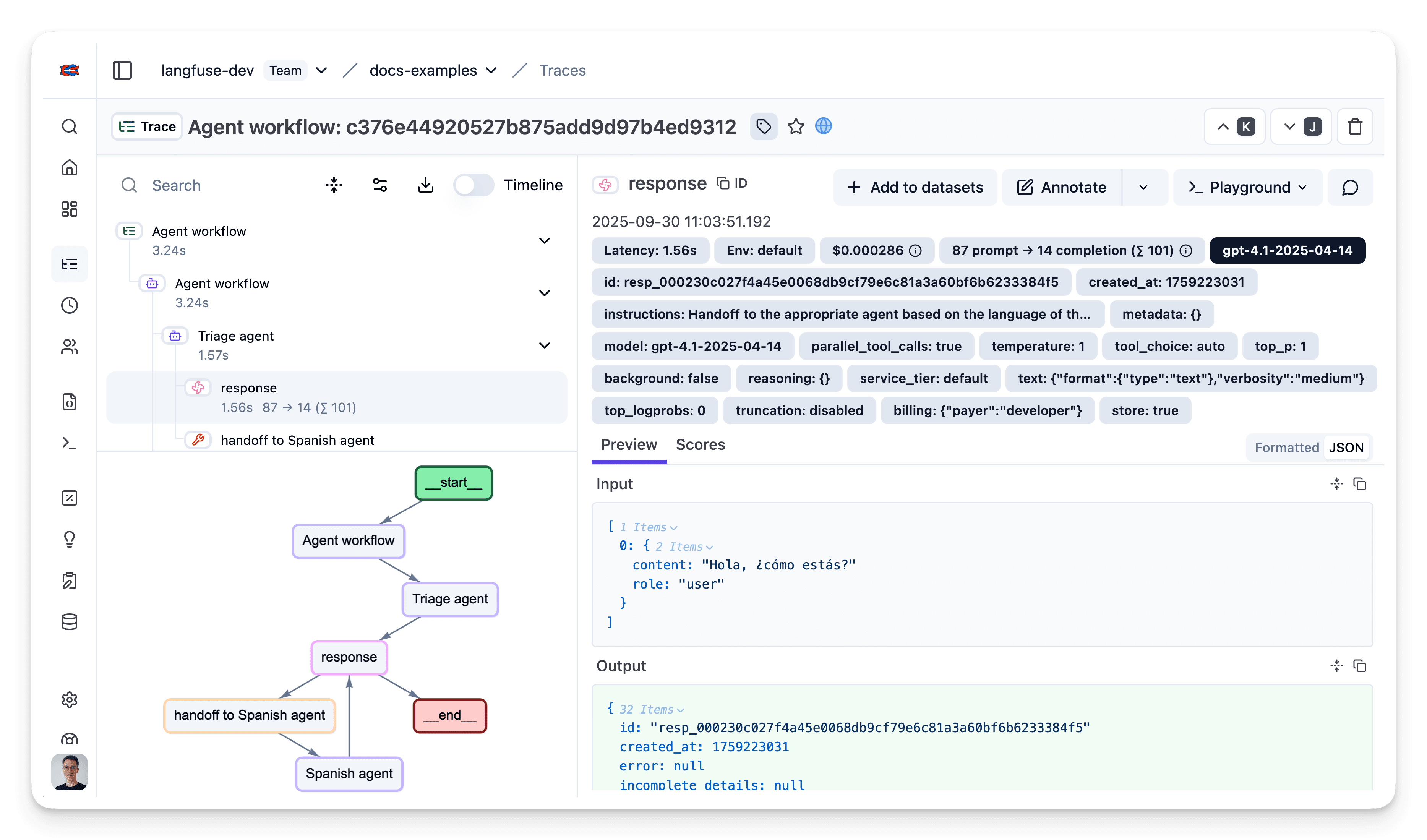Image resolution: width=1427 pixels, height=840 pixels.
Task: Click the __end__ graph node
Action: pos(450,715)
